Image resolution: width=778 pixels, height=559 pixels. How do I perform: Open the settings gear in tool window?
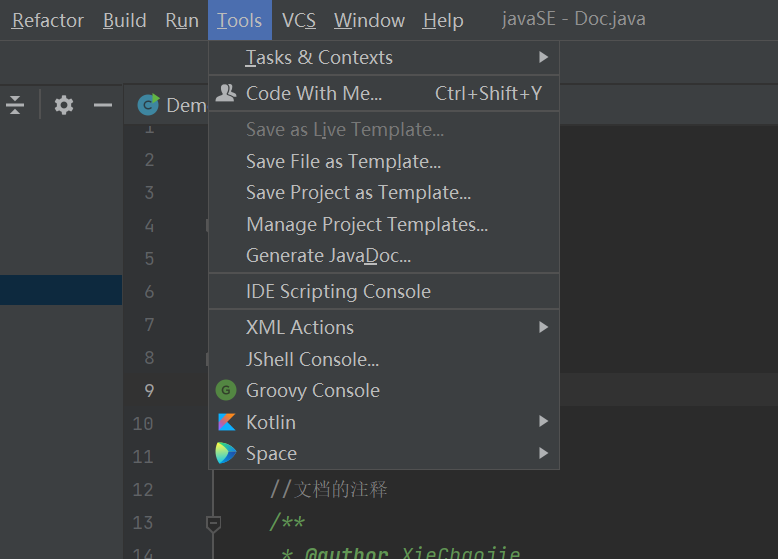64,105
